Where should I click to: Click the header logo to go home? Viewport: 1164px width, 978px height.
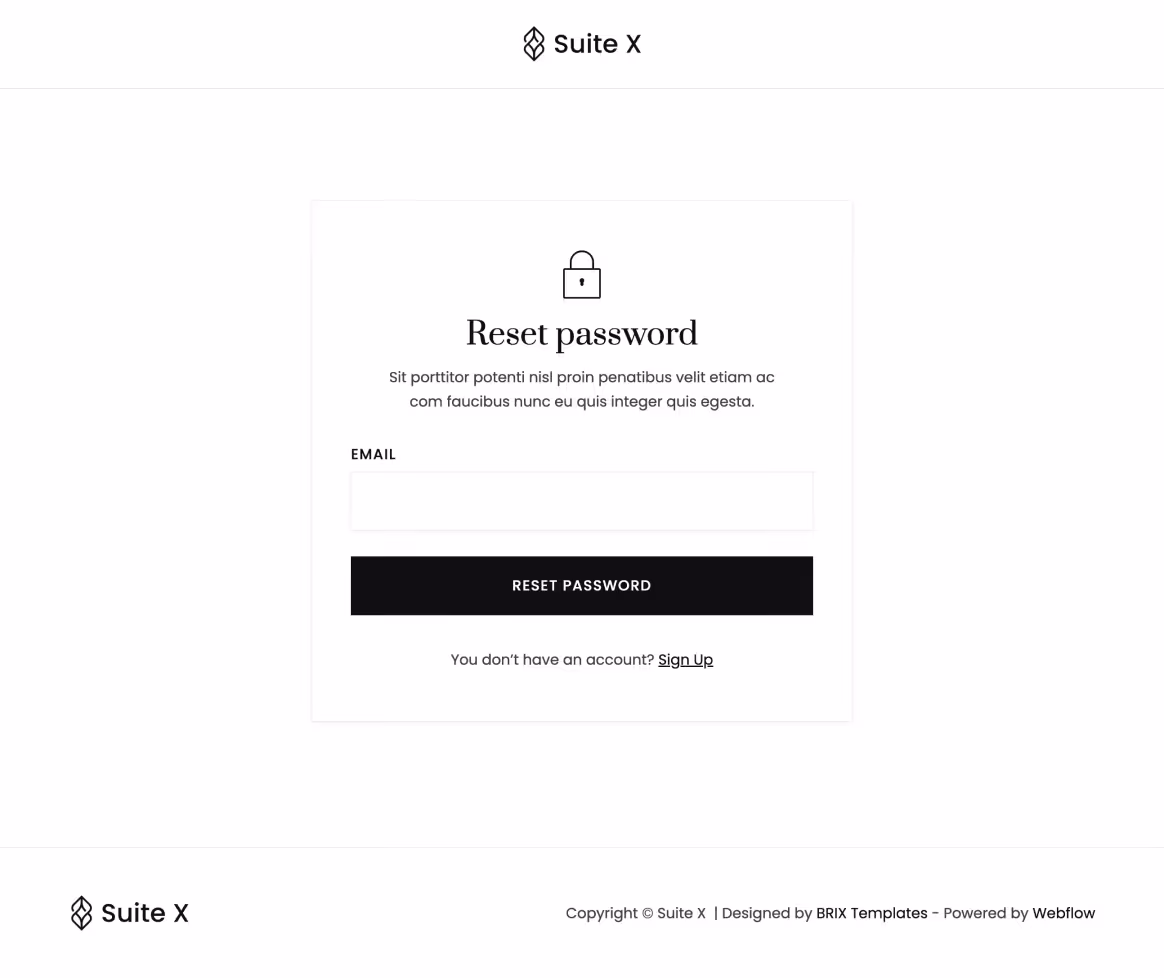(x=581, y=43)
